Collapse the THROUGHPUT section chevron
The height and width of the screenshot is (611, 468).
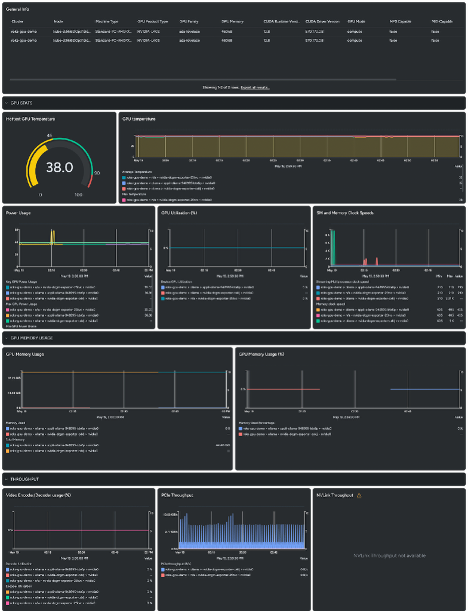(x=7, y=479)
